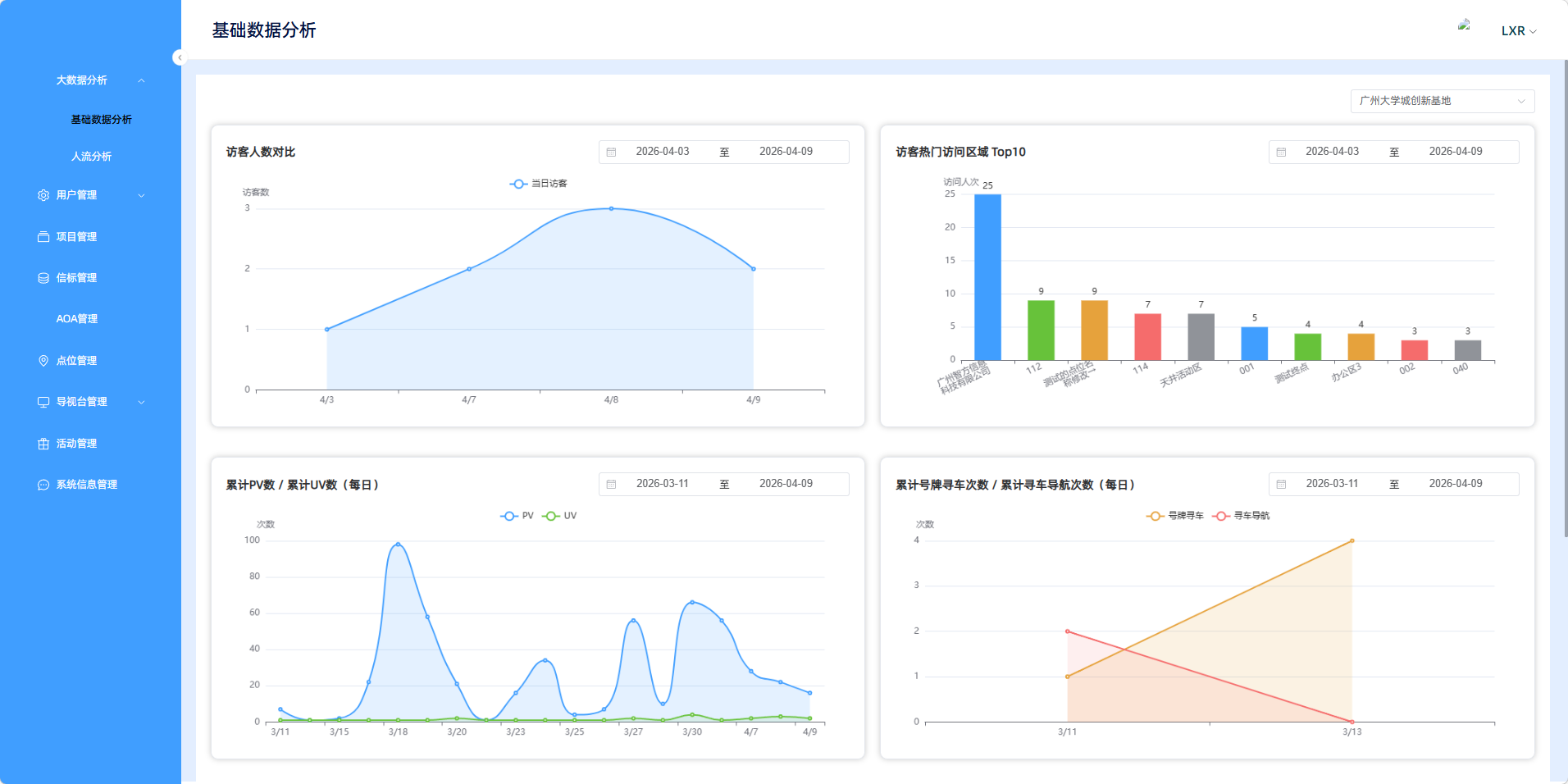Open 人流分析 submenu page
The height and width of the screenshot is (784, 1568).
click(91, 157)
